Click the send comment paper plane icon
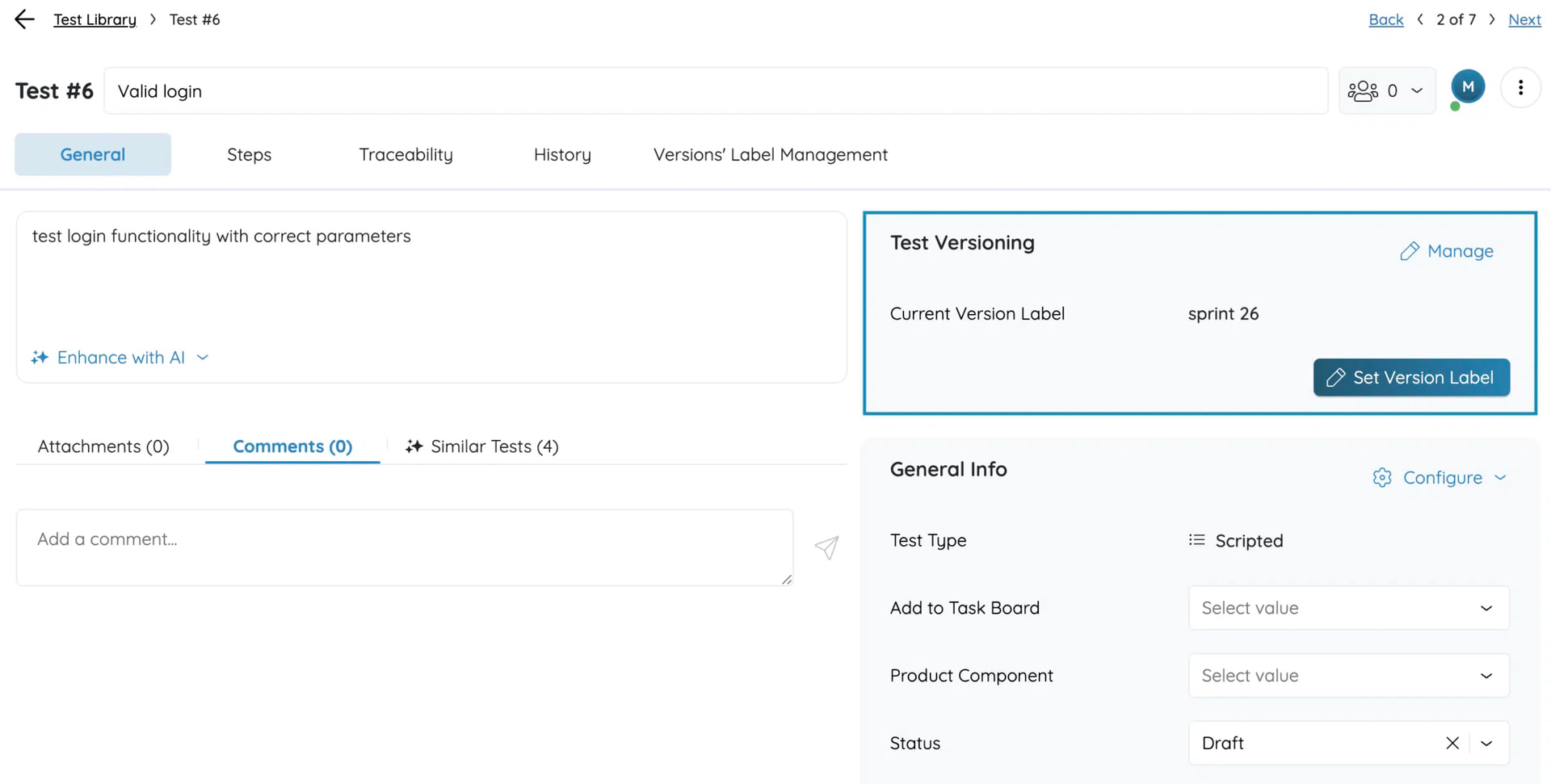The image size is (1551, 784). (x=826, y=547)
